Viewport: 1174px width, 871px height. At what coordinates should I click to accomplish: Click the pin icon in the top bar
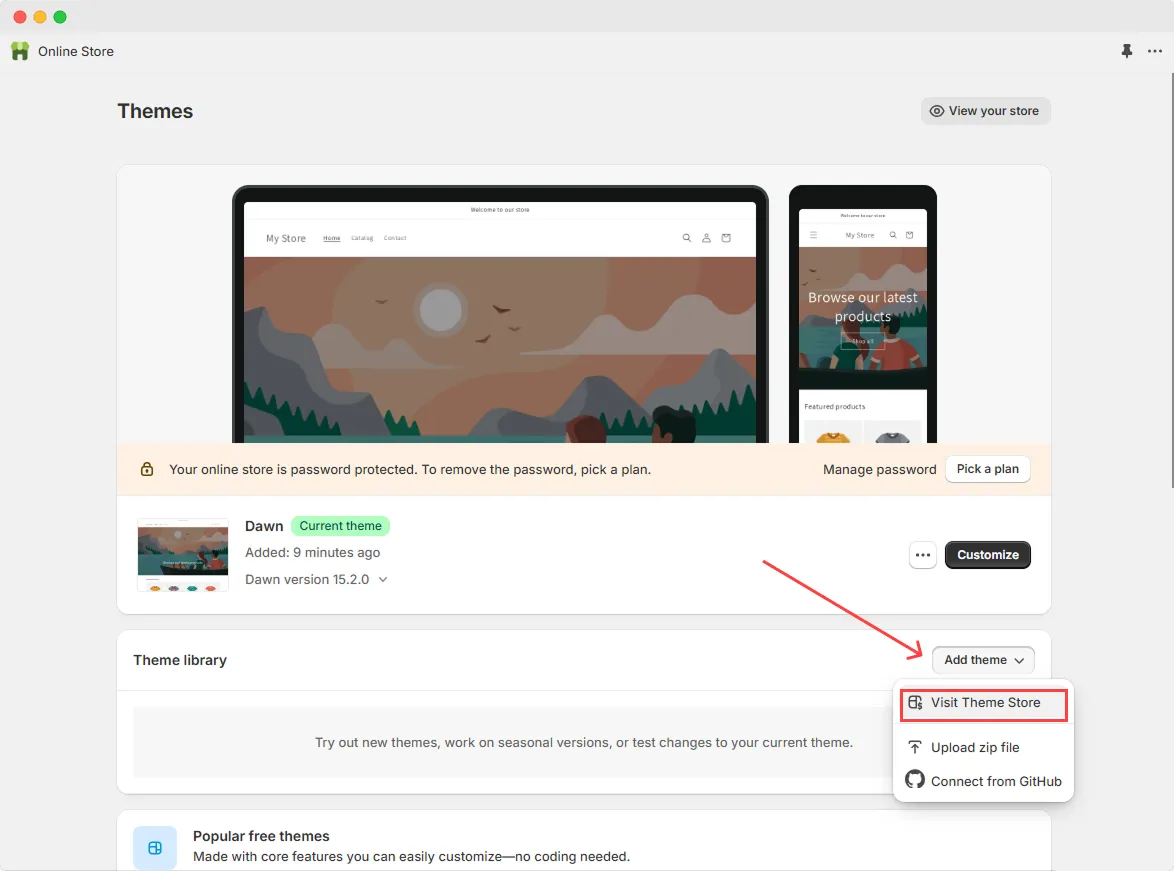1126,51
